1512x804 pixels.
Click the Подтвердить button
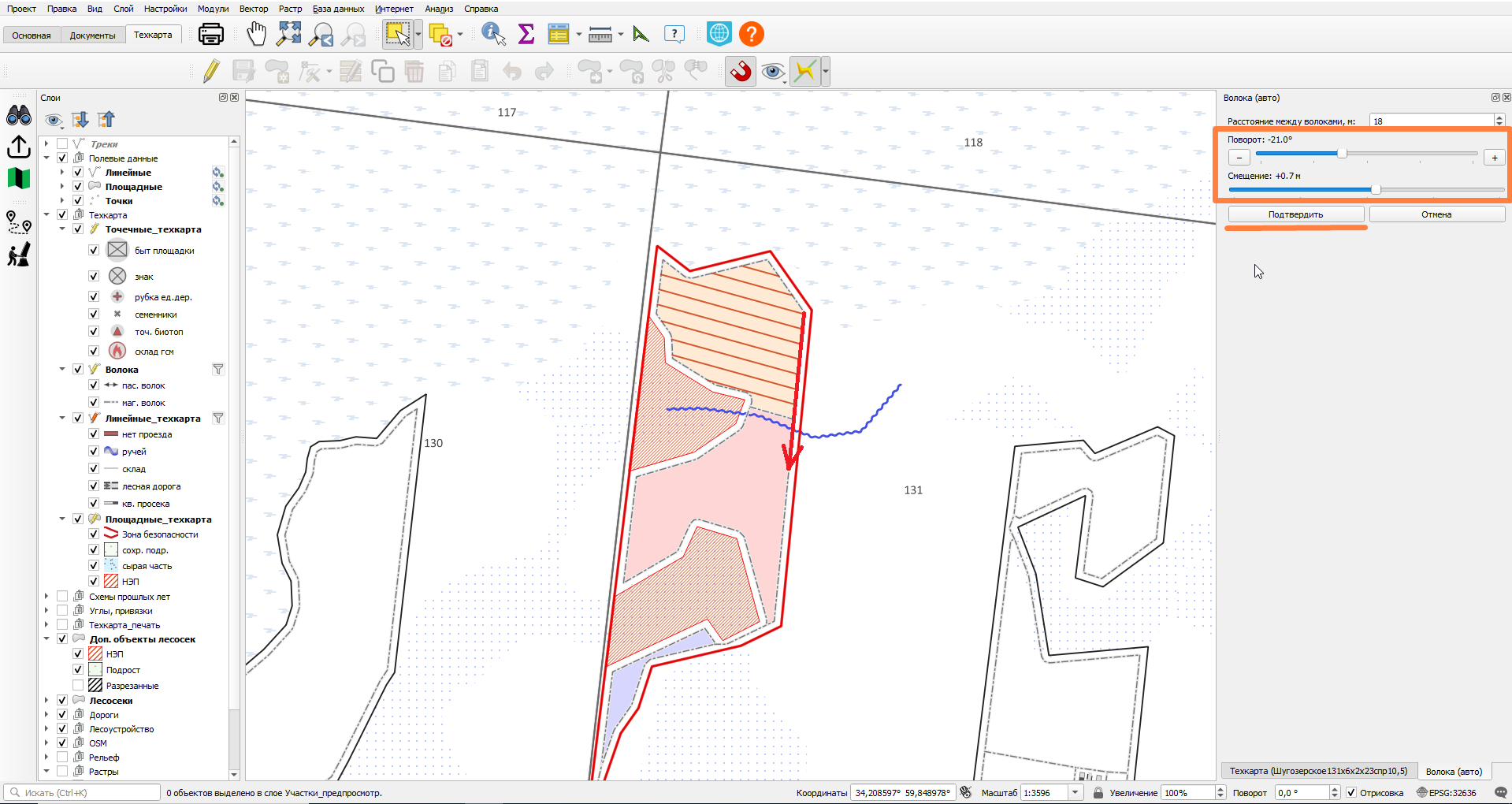(x=1296, y=214)
